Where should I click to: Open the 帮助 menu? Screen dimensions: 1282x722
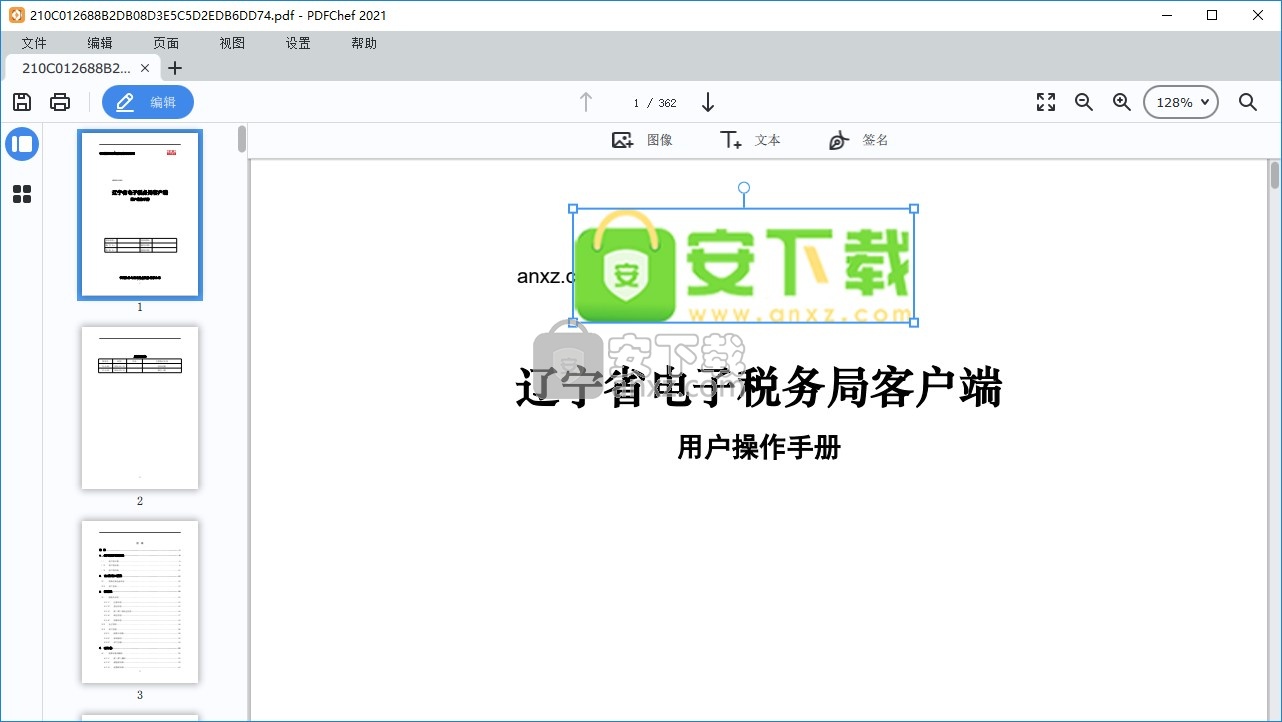click(x=364, y=43)
